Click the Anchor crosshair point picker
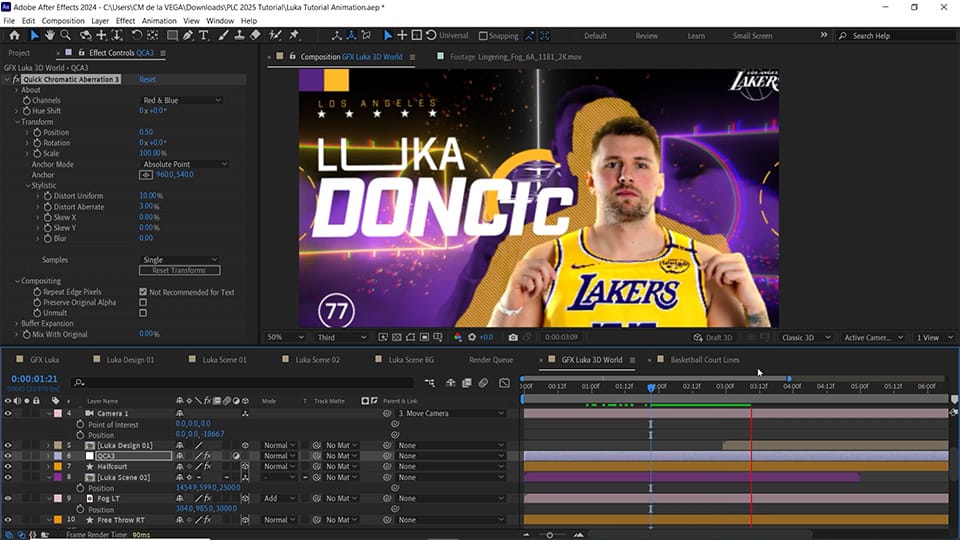960x540 pixels. click(x=146, y=174)
